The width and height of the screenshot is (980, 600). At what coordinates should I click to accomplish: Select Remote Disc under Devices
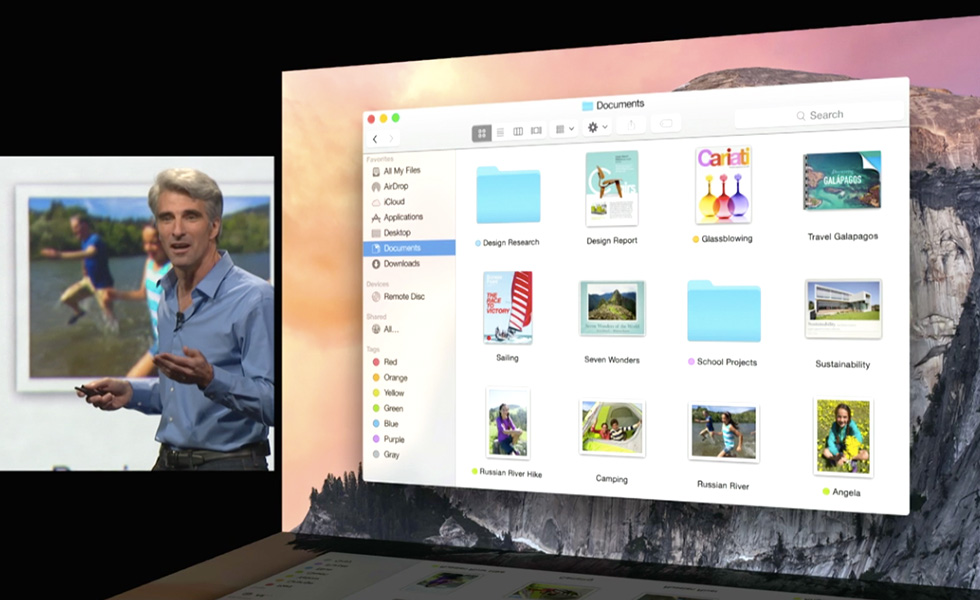(x=402, y=297)
